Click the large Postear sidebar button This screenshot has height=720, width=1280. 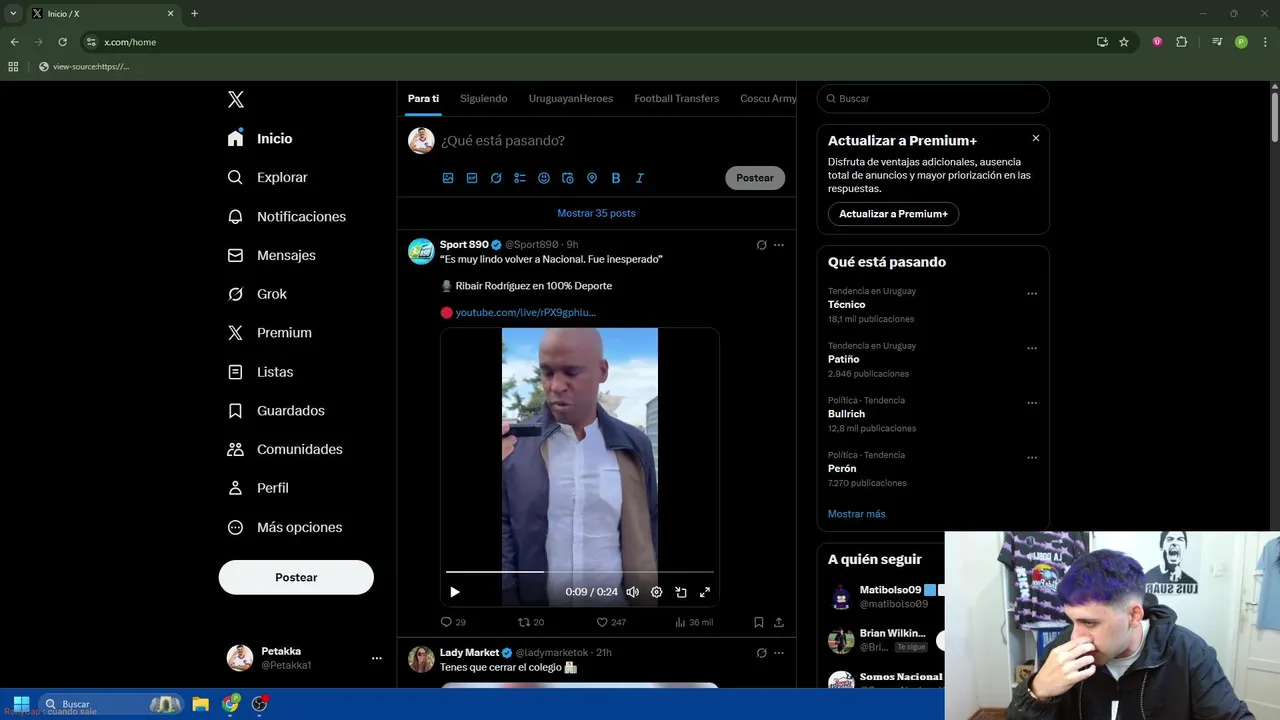click(296, 577)
